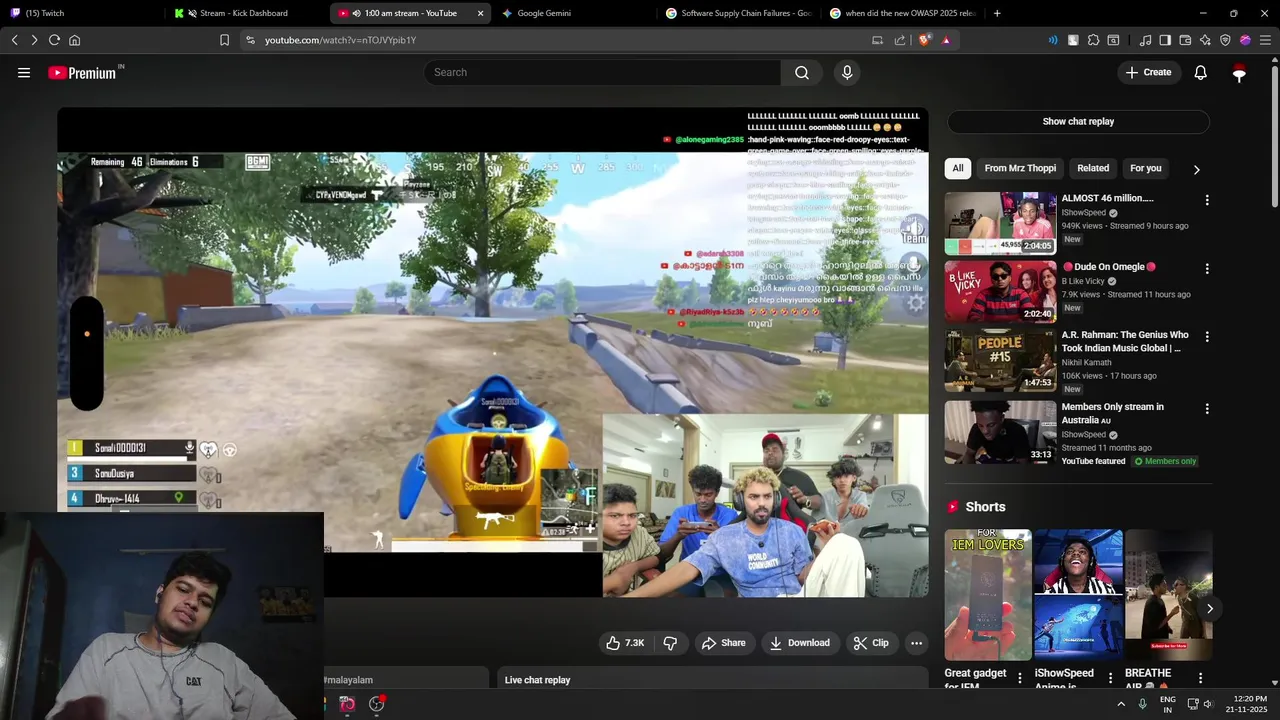
Task: Open Brave playlist music note icon
Action: [x=1145, y=40]
